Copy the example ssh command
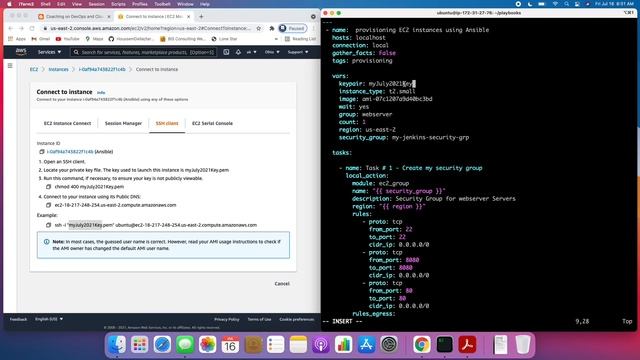The width and height of the screenshot is (640, 360). [48, 225]
